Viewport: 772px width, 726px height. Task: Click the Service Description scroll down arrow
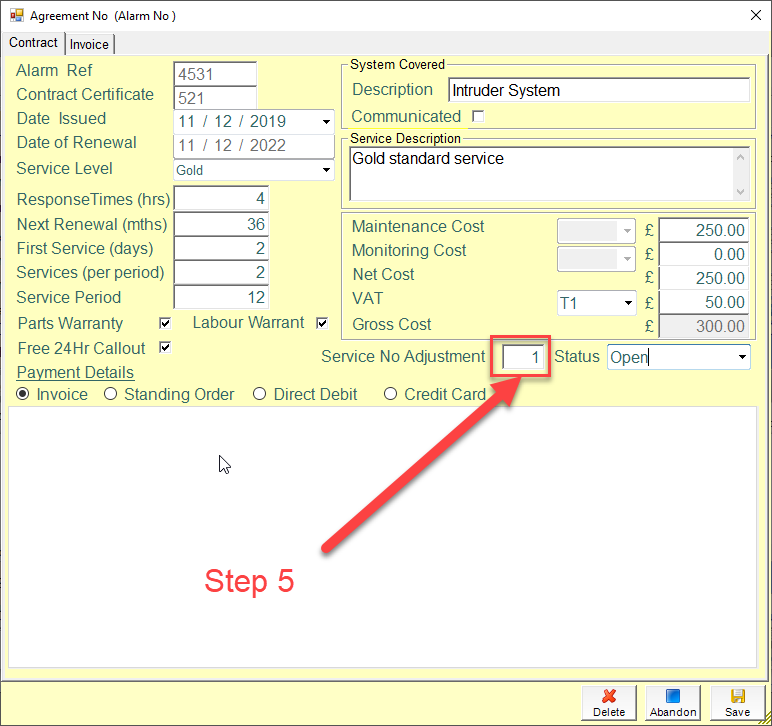pos(740,191)
